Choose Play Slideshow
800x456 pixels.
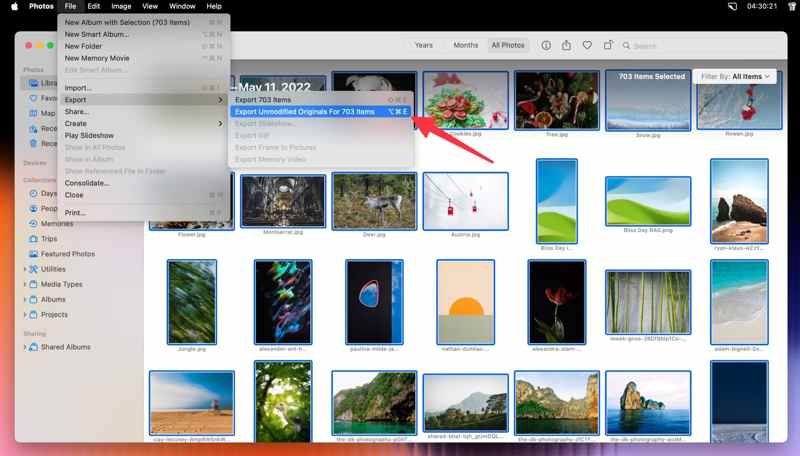(x=143, y=136)
